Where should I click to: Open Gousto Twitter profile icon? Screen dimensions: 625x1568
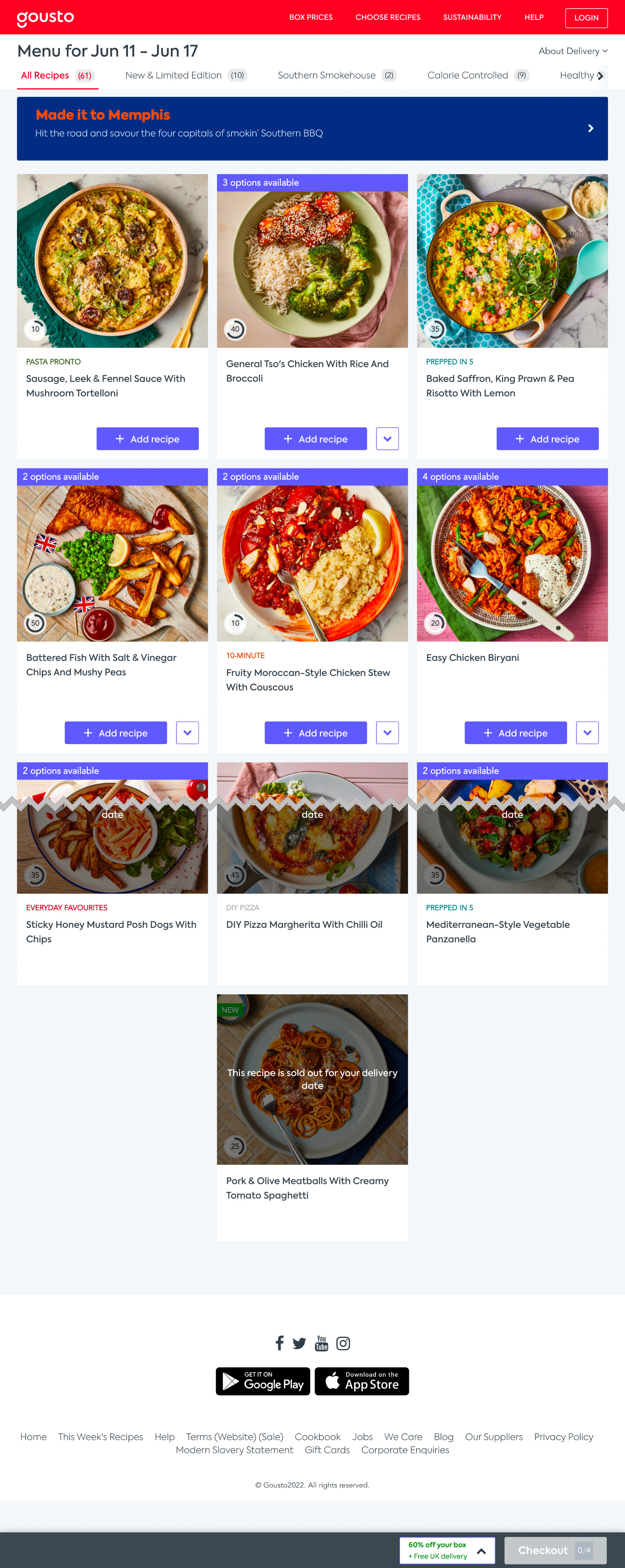(x=300, y=1343)
